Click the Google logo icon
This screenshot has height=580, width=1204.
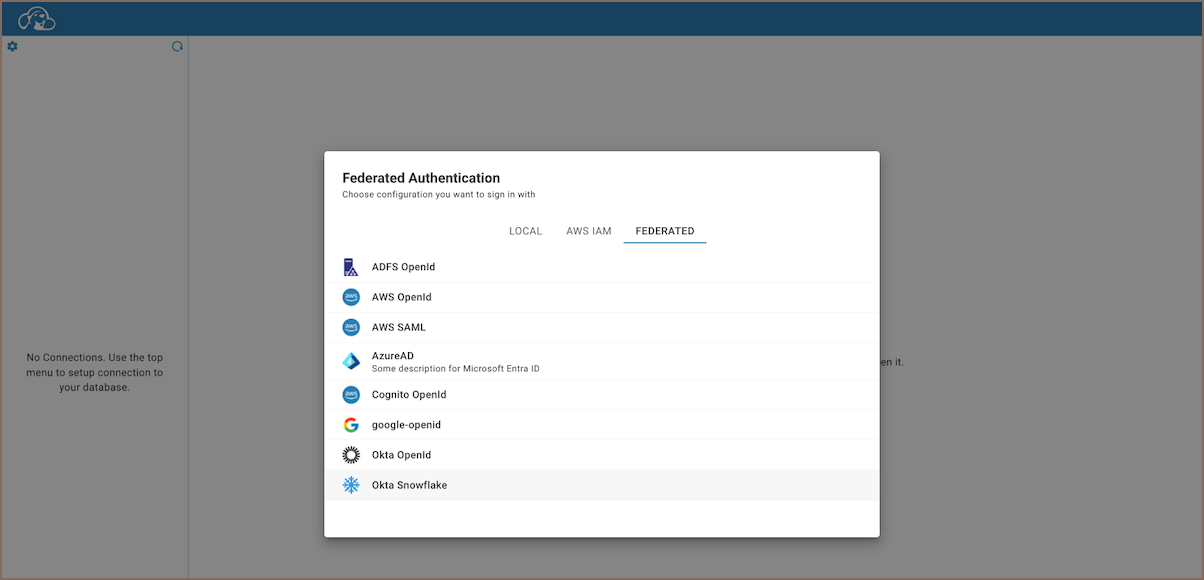click(351, 425)
